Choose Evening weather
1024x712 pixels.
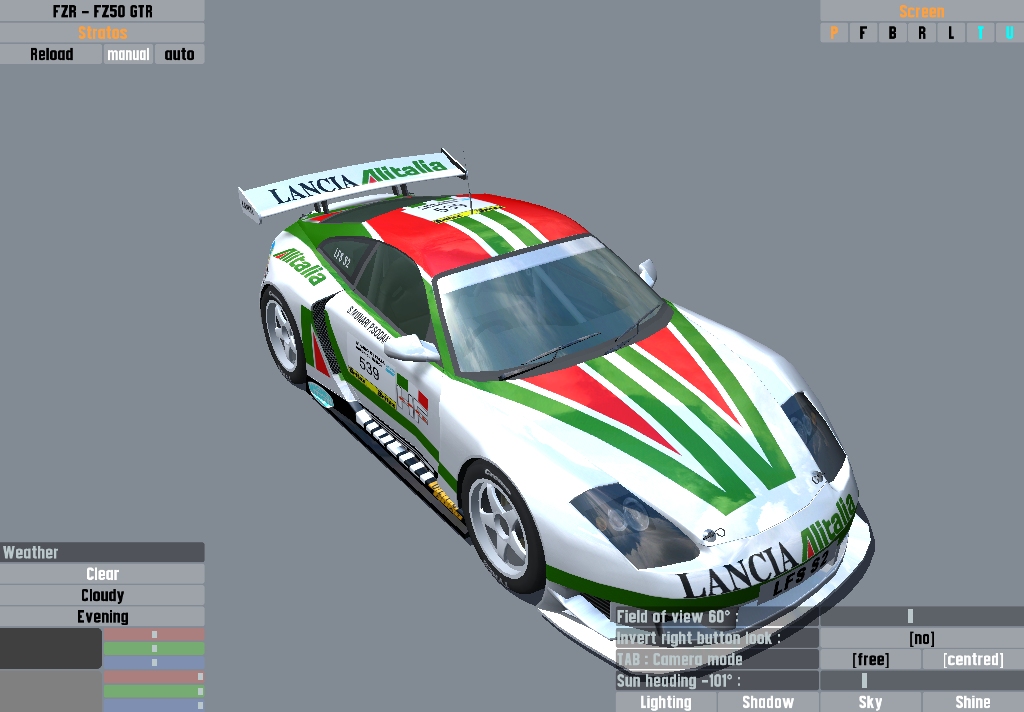[x=102, y=617]
